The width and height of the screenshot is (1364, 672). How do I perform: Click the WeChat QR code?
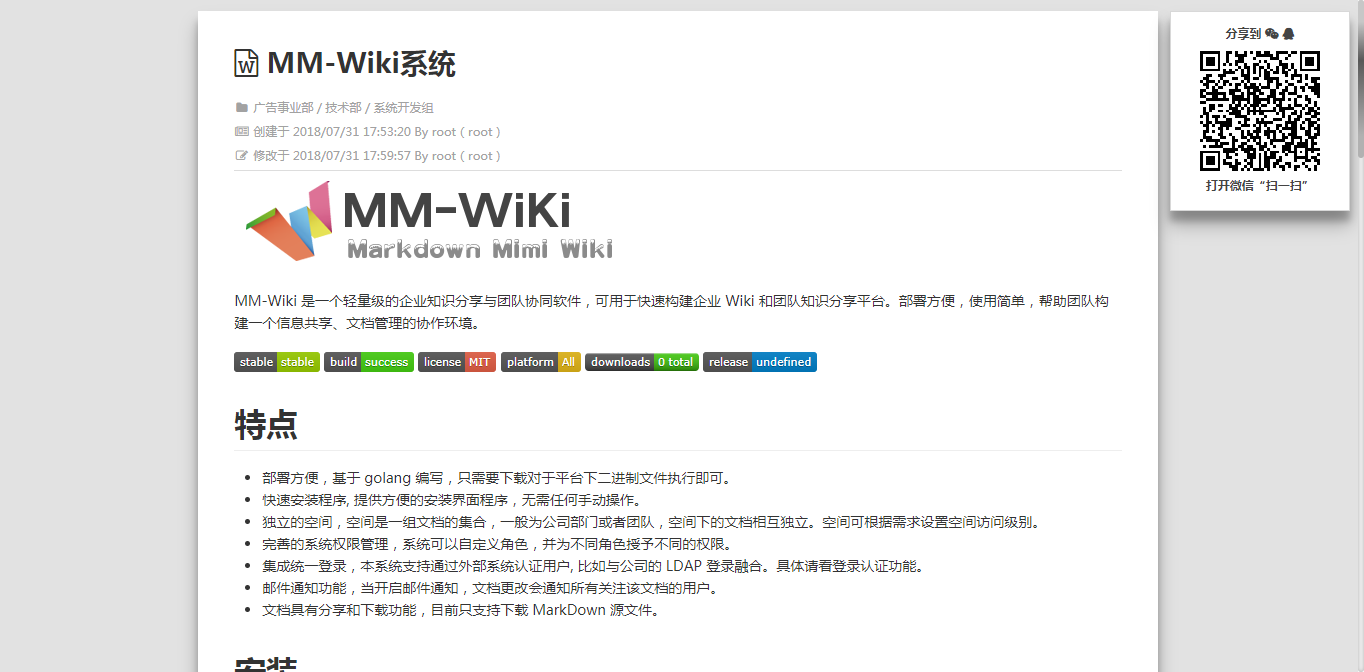[x=1260, y=110]
